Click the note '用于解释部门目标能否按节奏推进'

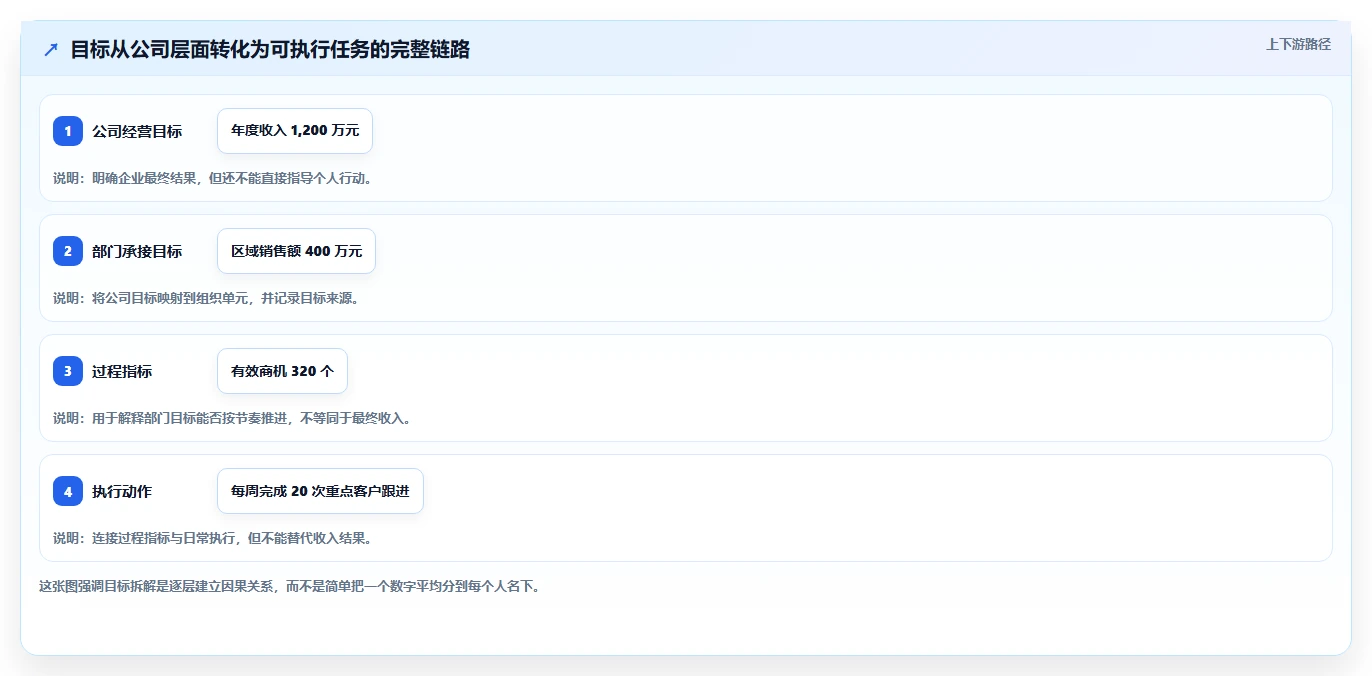click(x=189, y=418)
